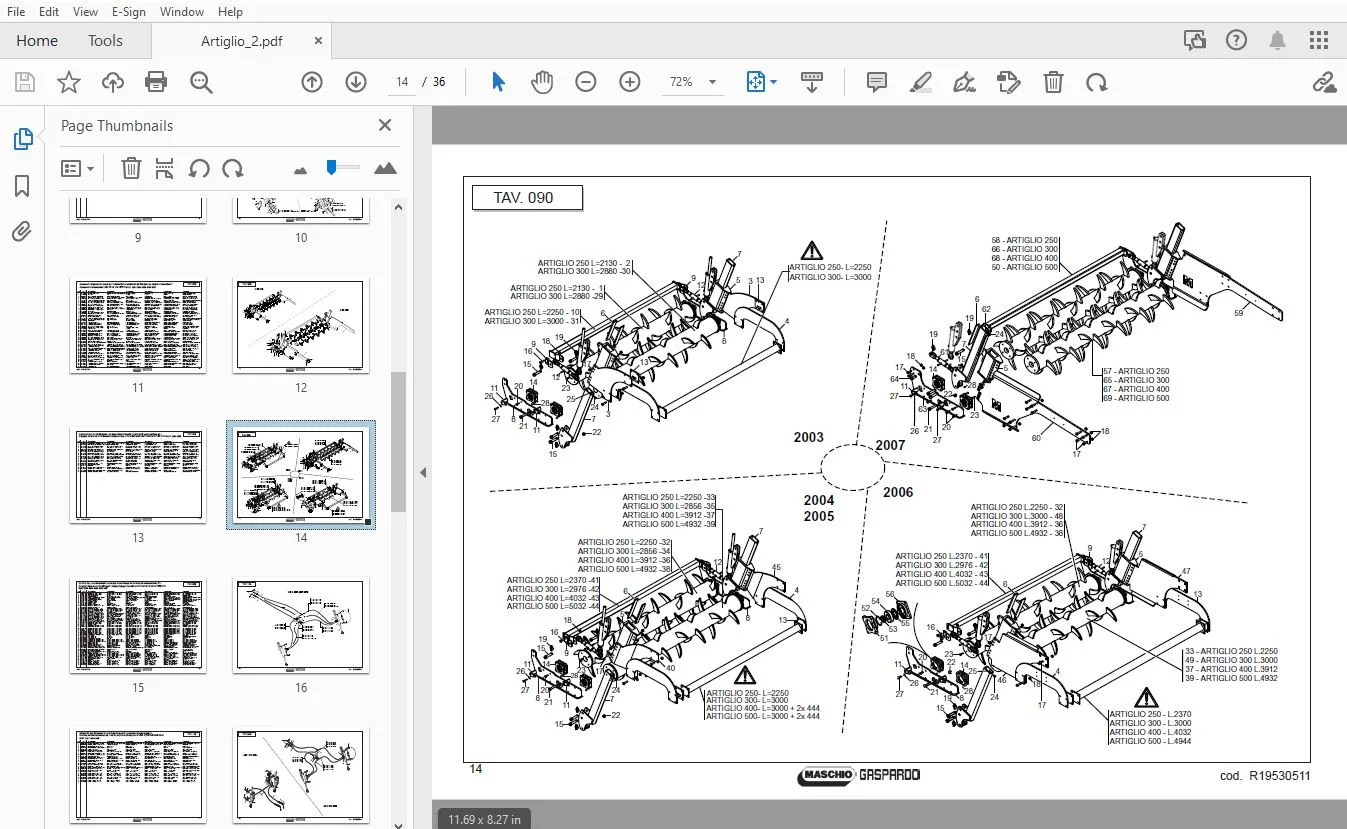Viewport: 1347px width, 829px height.
Task: Select the page 12 thumbnail
Action: (x=301, y=326)
